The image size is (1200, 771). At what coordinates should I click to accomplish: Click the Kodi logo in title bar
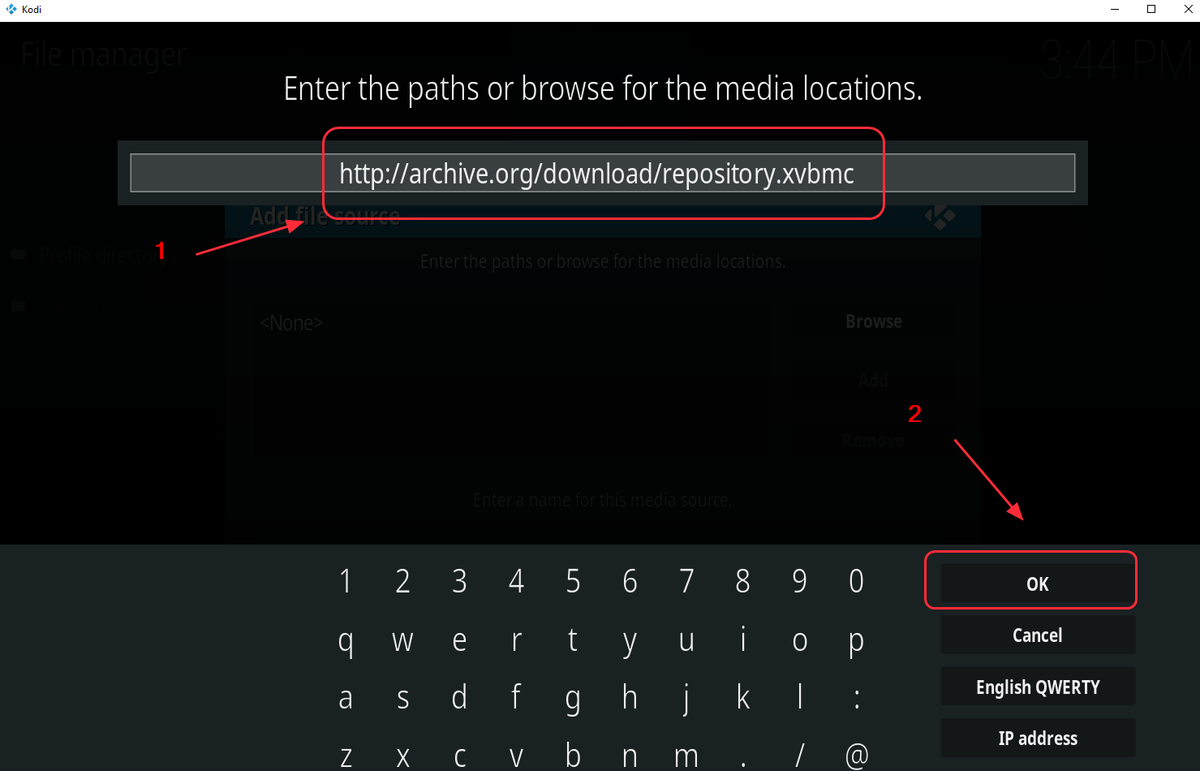11,9
